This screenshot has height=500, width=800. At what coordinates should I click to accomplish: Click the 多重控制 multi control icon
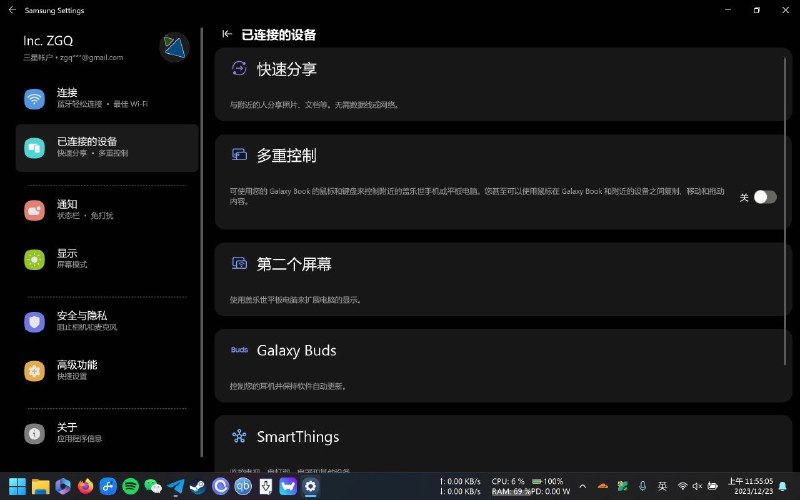click(239, 154)
